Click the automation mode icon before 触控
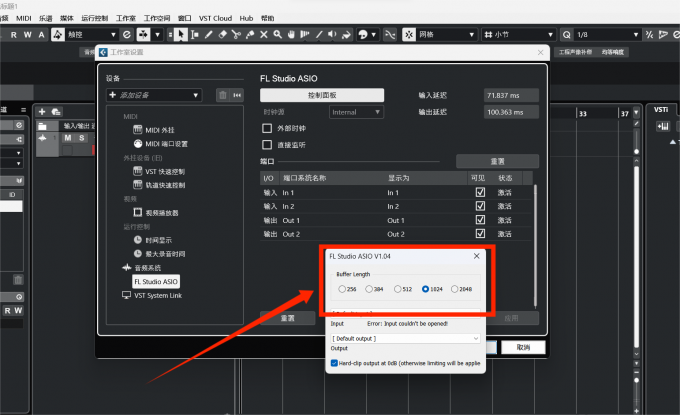 (58, 34)
